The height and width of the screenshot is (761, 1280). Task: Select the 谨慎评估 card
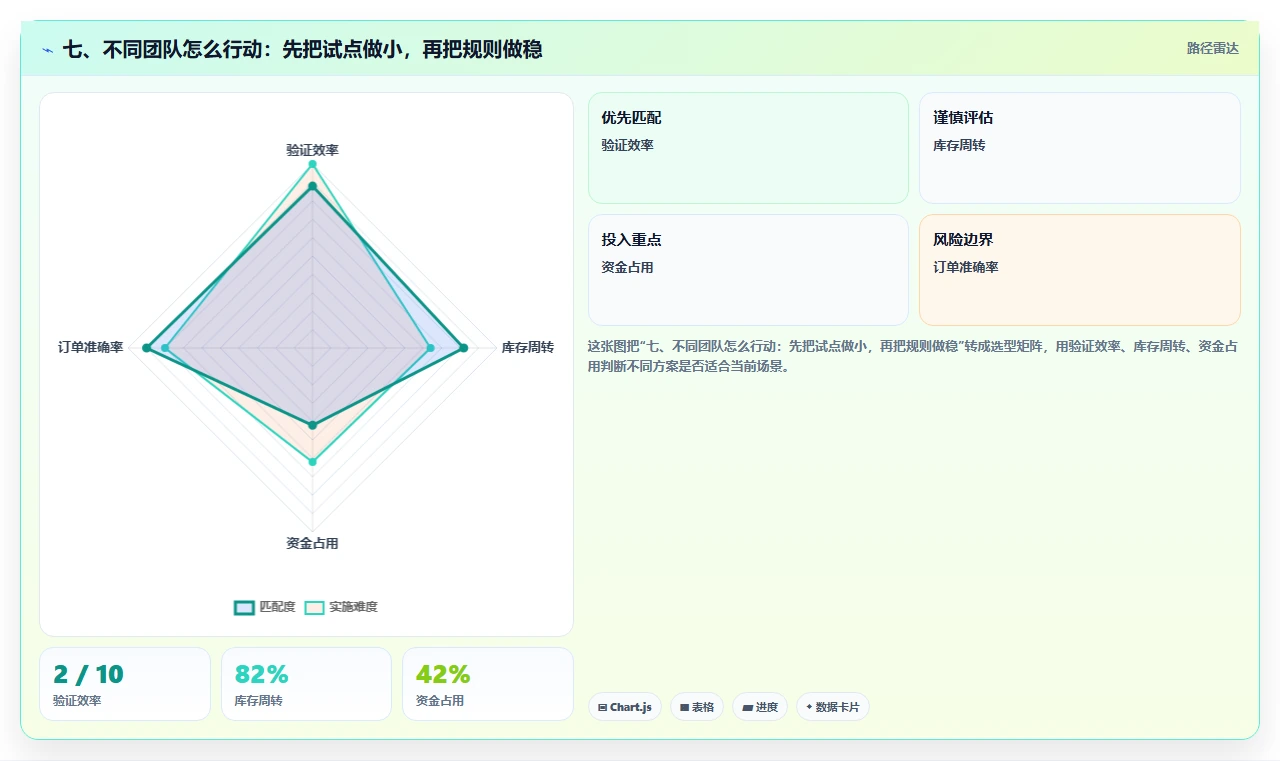[x=1080, y=148]
